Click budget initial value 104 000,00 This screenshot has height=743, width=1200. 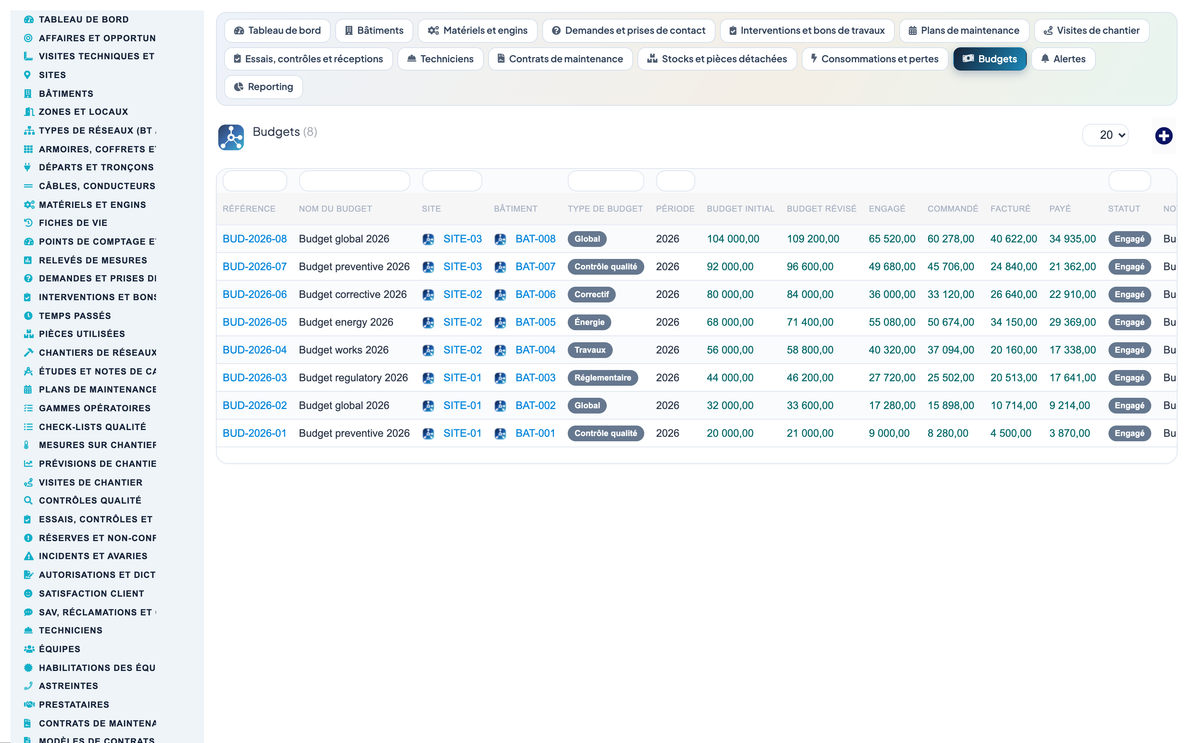coord(733,239)
